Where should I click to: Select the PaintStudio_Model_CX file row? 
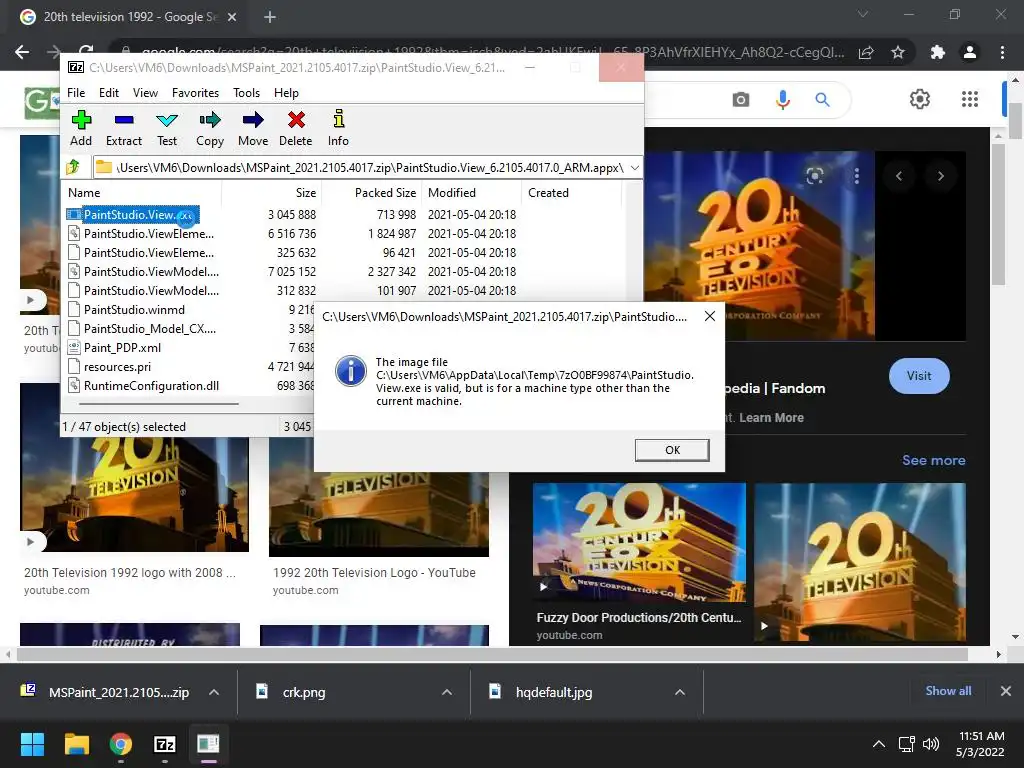coord(150,328)
